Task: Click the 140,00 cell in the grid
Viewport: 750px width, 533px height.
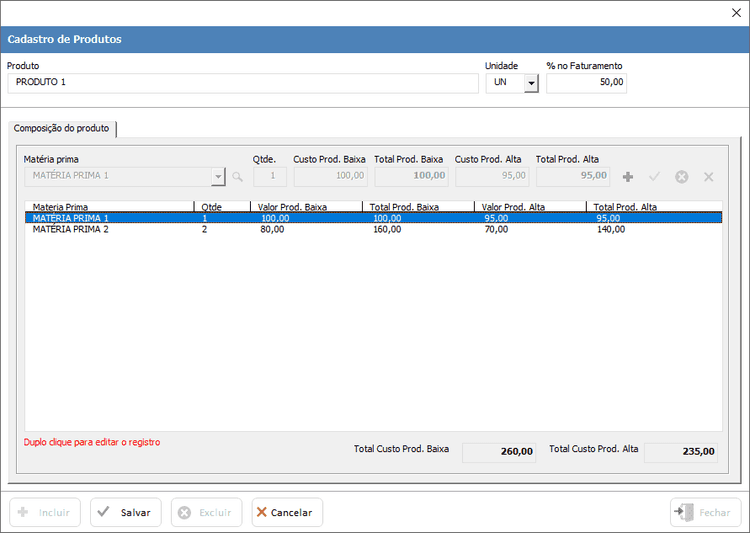Action: [611, 230]
